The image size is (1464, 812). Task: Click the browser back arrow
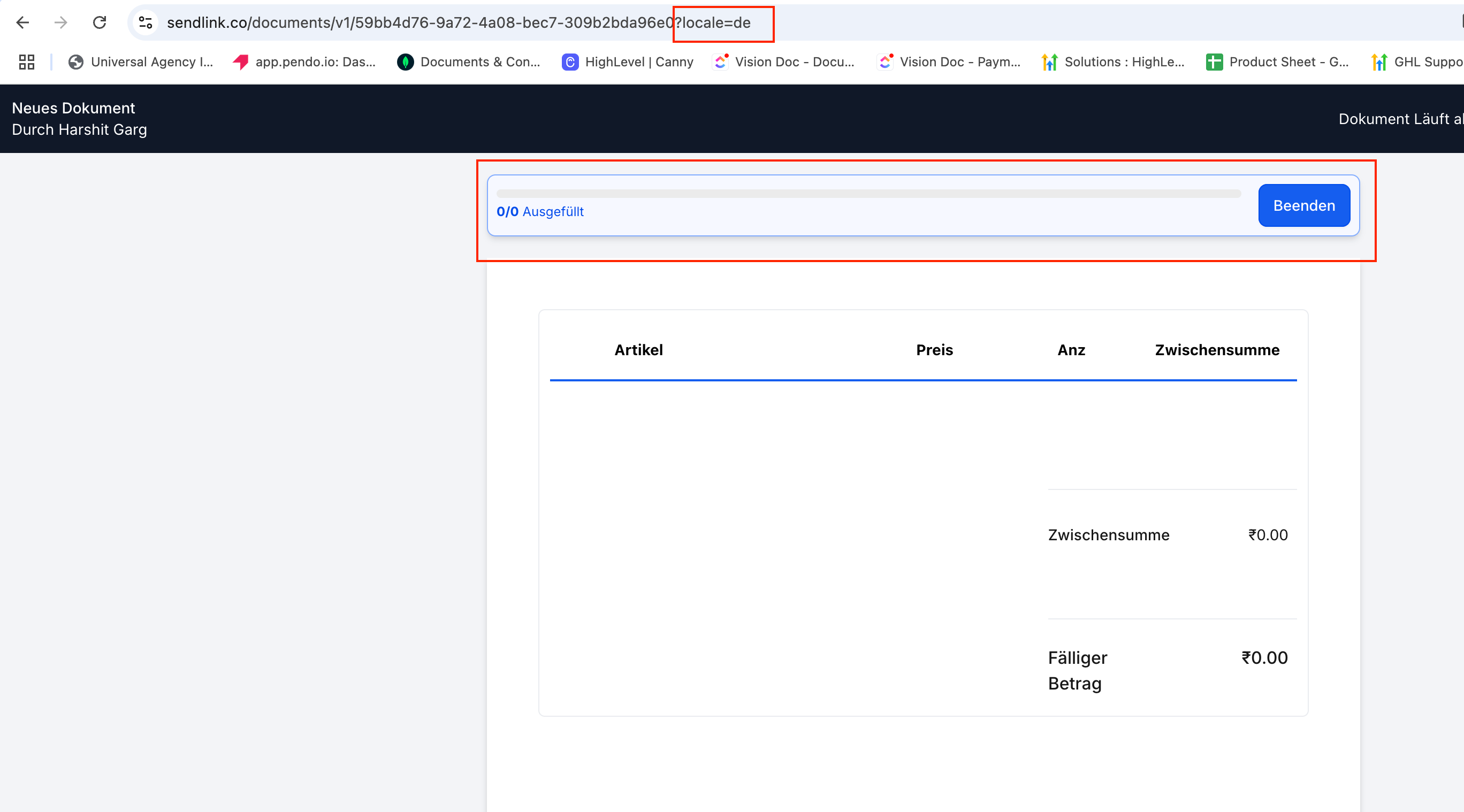22,22
